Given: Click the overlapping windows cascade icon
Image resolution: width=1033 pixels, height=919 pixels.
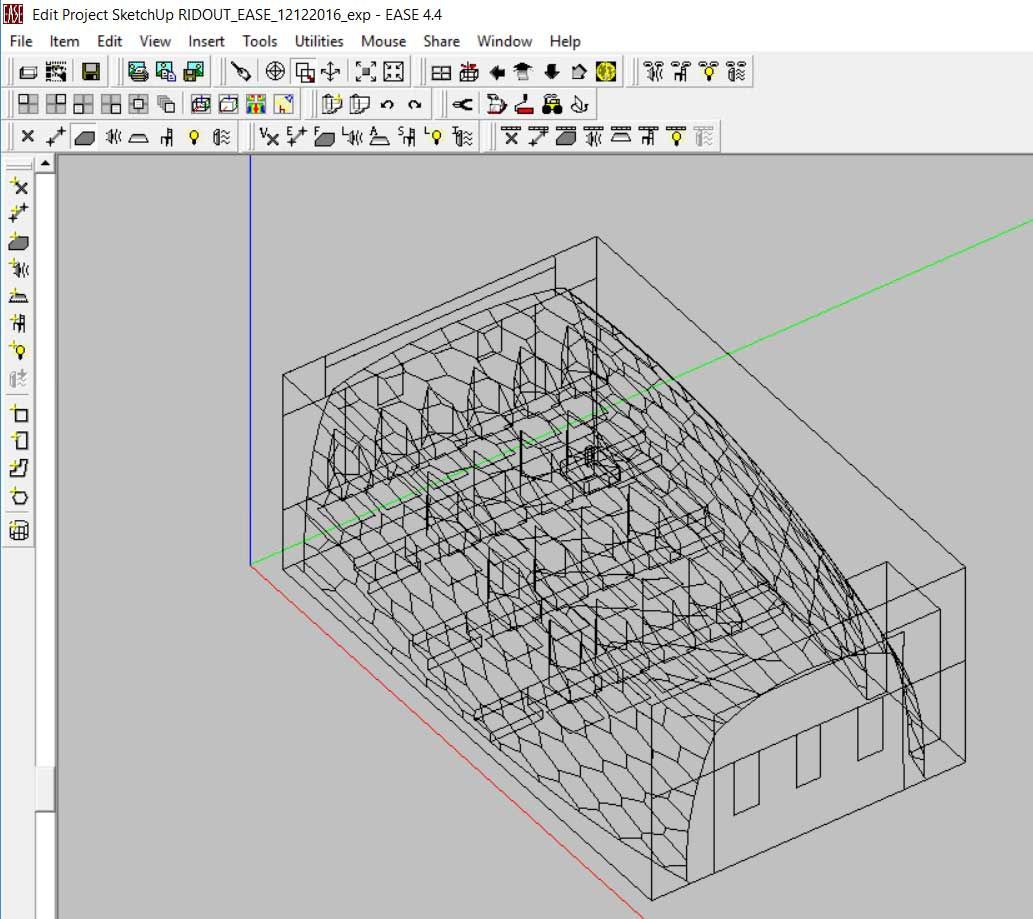Looking at the screenshot, I should pos(166,104).
